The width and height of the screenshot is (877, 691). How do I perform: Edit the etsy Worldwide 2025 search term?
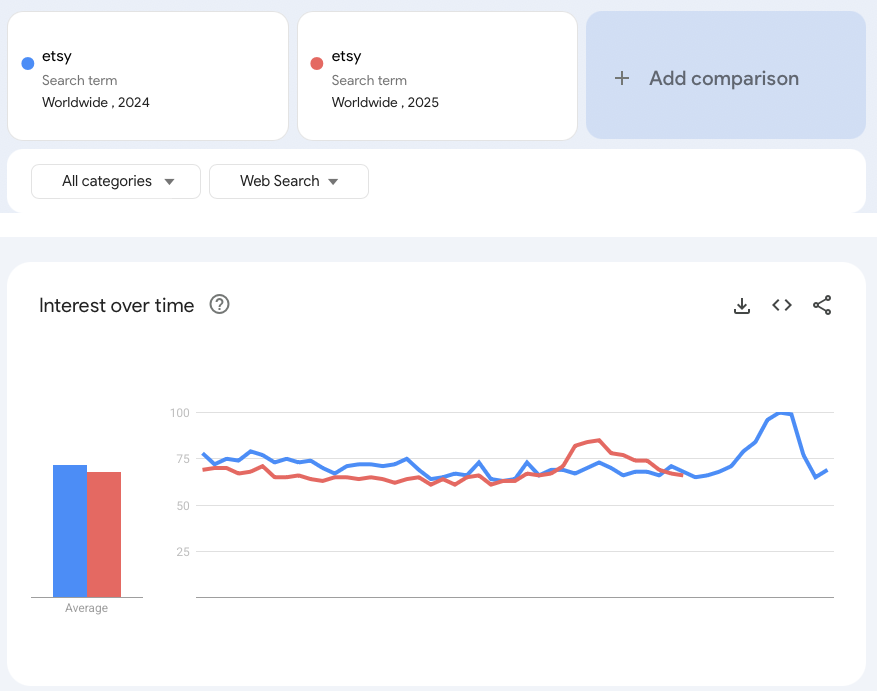(437, 76)
